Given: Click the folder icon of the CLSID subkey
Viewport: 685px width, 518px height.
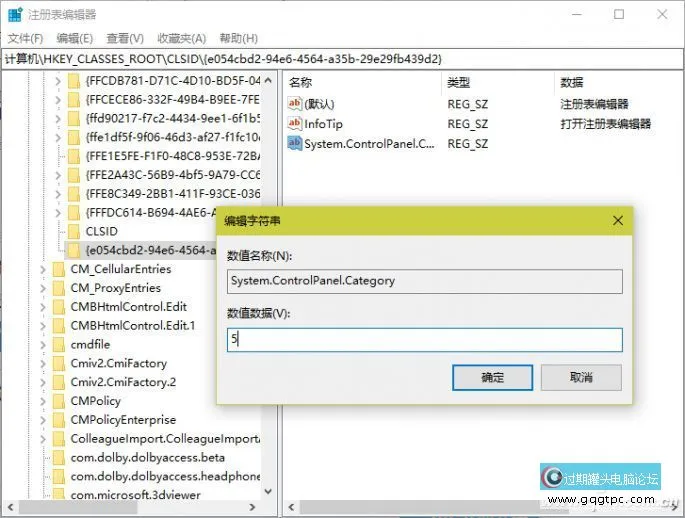Looking at the screenshot, I should pyautogui.click(x=74, y=231).
